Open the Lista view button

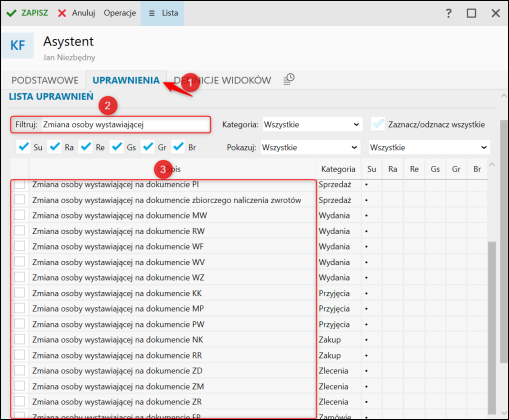(x=162, y=13)
